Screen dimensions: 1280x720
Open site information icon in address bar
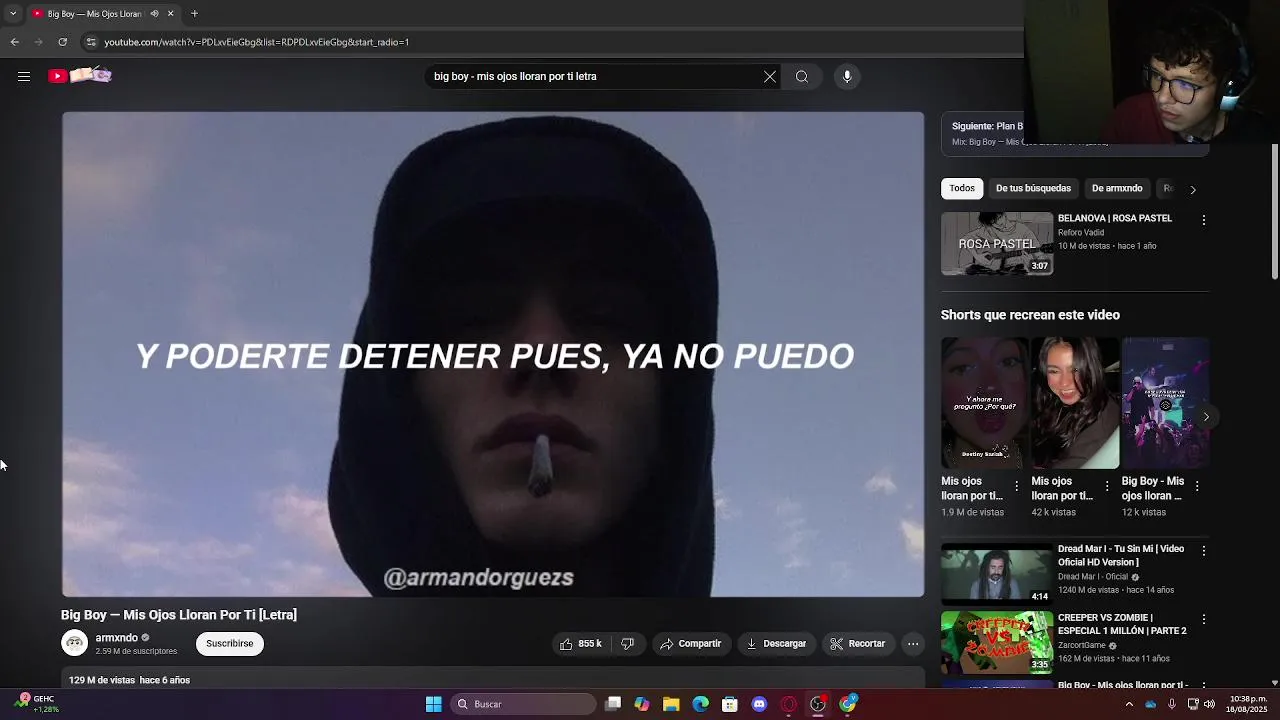(91, 42)
